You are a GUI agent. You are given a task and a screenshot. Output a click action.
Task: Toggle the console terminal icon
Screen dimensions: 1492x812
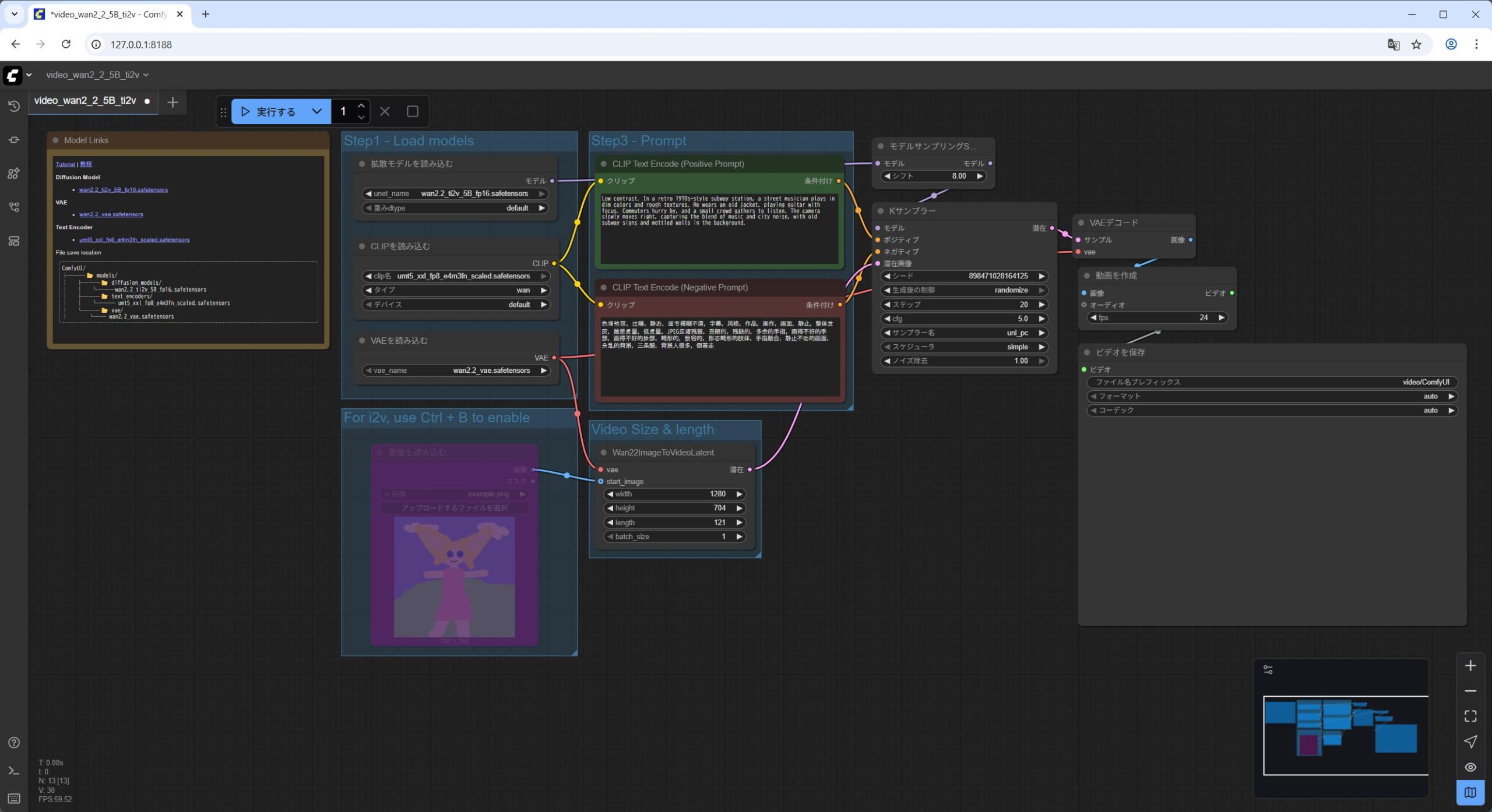pos(14,771)
